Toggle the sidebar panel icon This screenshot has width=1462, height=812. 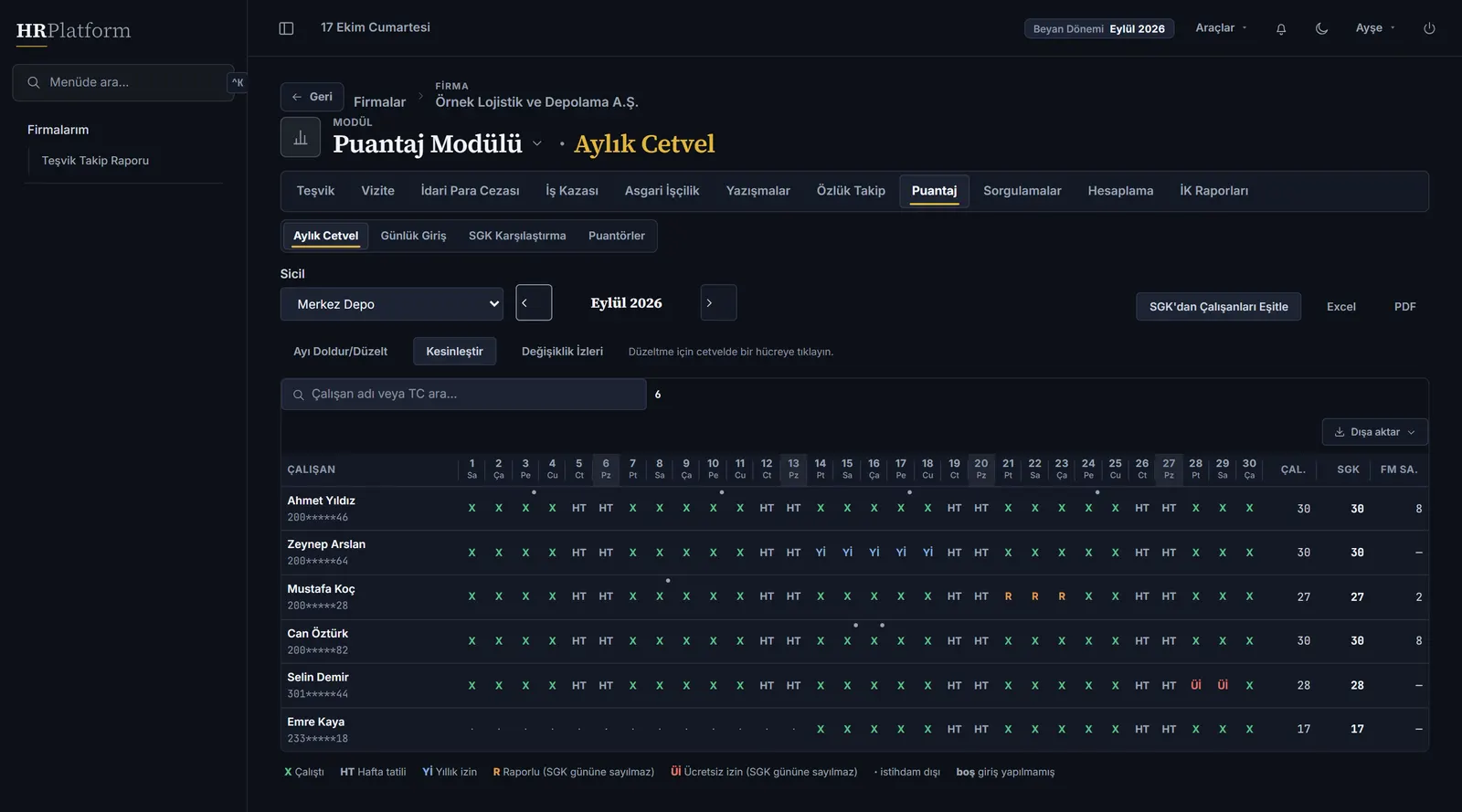(x=286, y=28)
